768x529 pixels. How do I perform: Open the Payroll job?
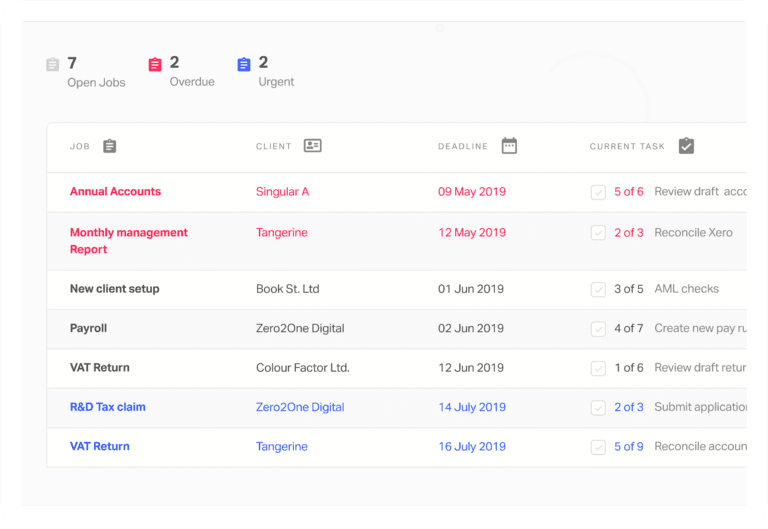(x=88, y=328)
